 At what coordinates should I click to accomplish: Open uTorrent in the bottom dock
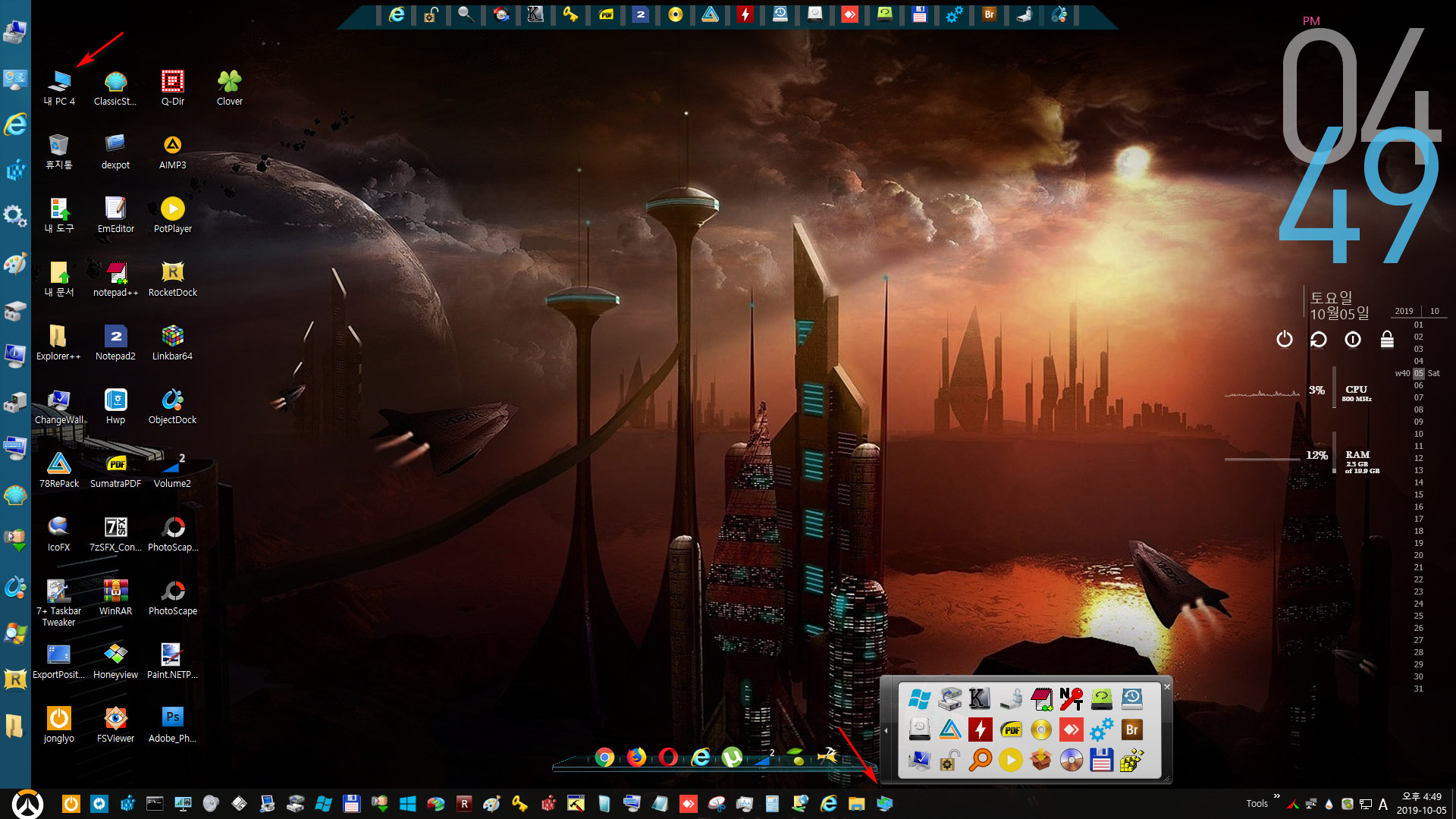pos(732,757)
